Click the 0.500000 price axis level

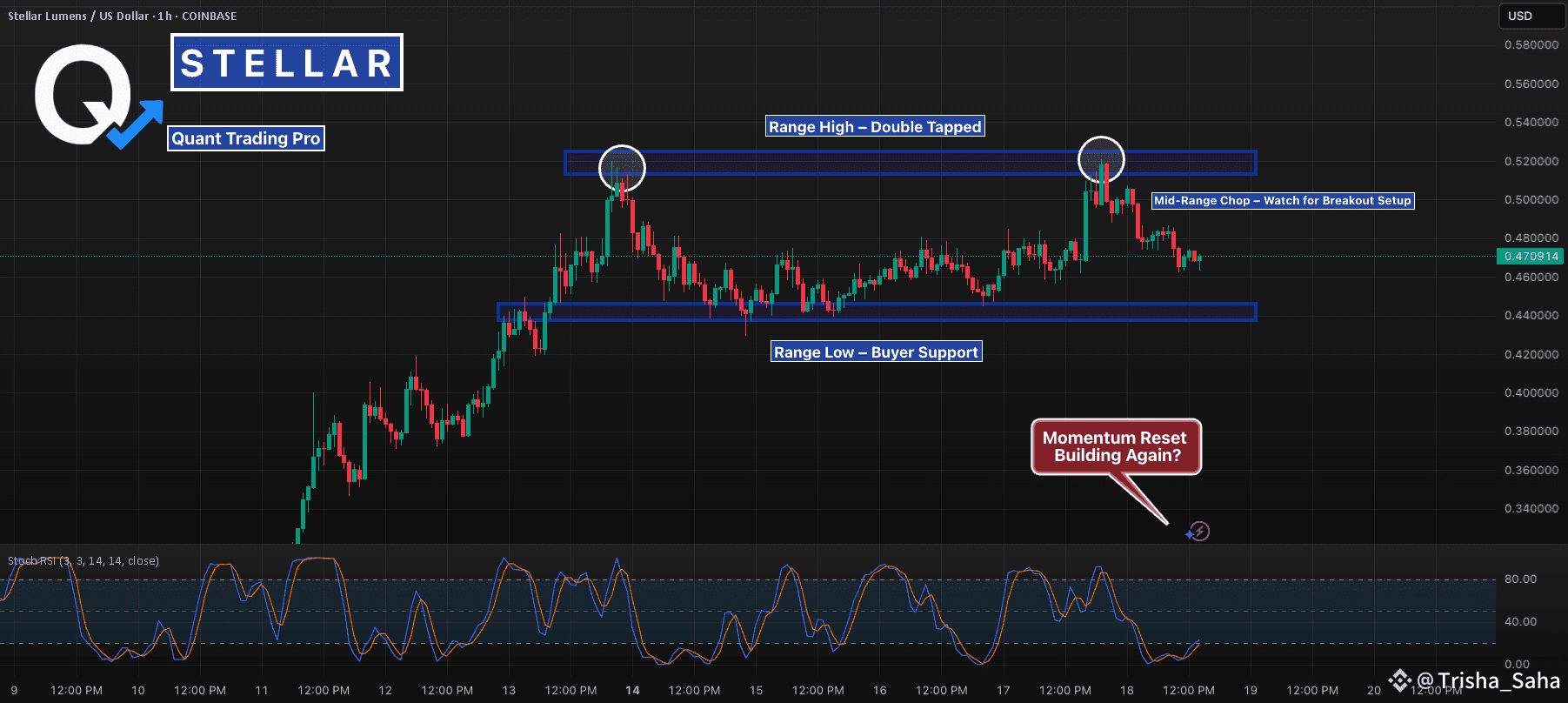pyautogui.click(x=1531, y=200)
